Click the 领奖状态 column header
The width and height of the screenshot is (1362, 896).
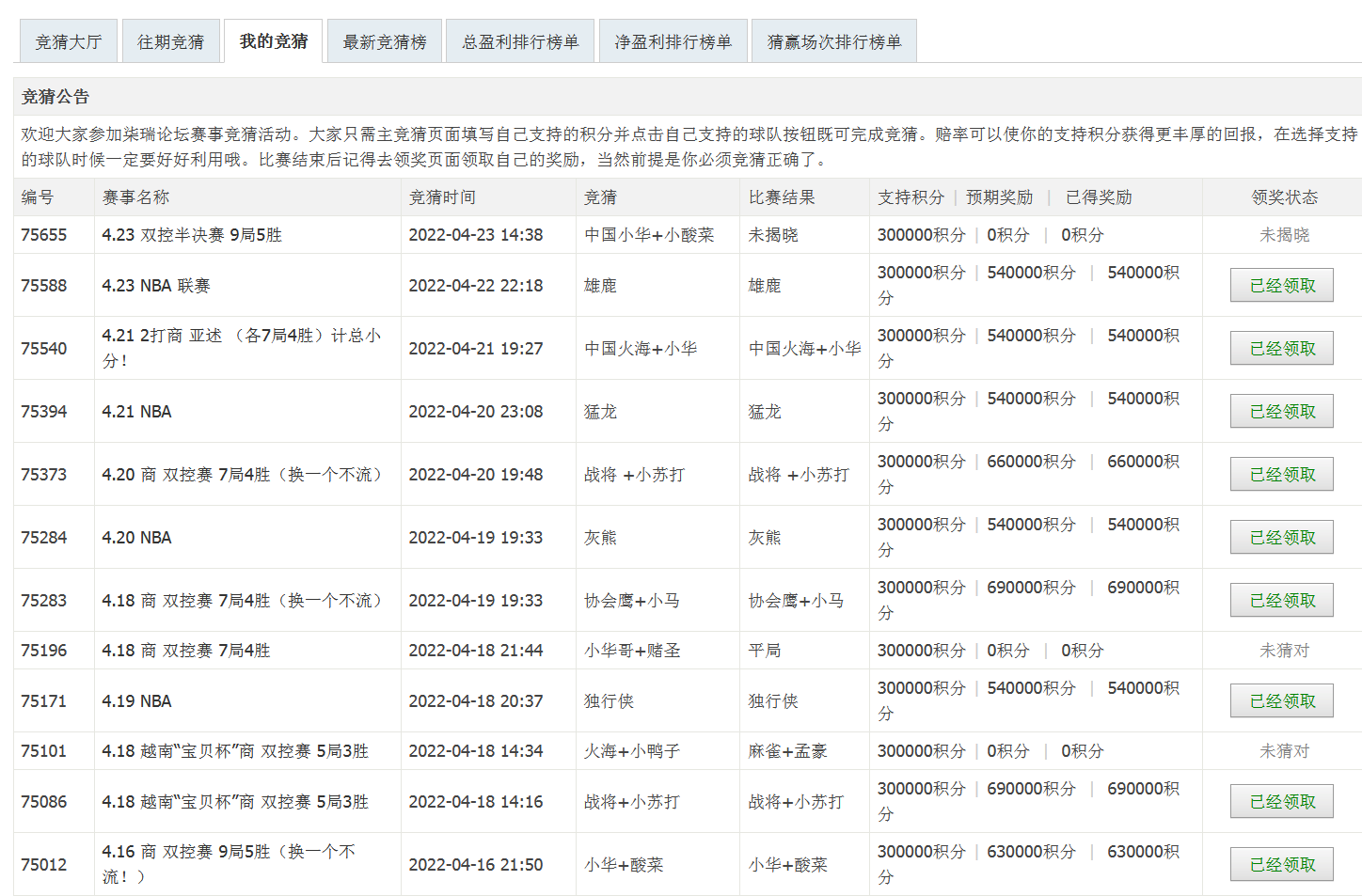pos(1284,197)
